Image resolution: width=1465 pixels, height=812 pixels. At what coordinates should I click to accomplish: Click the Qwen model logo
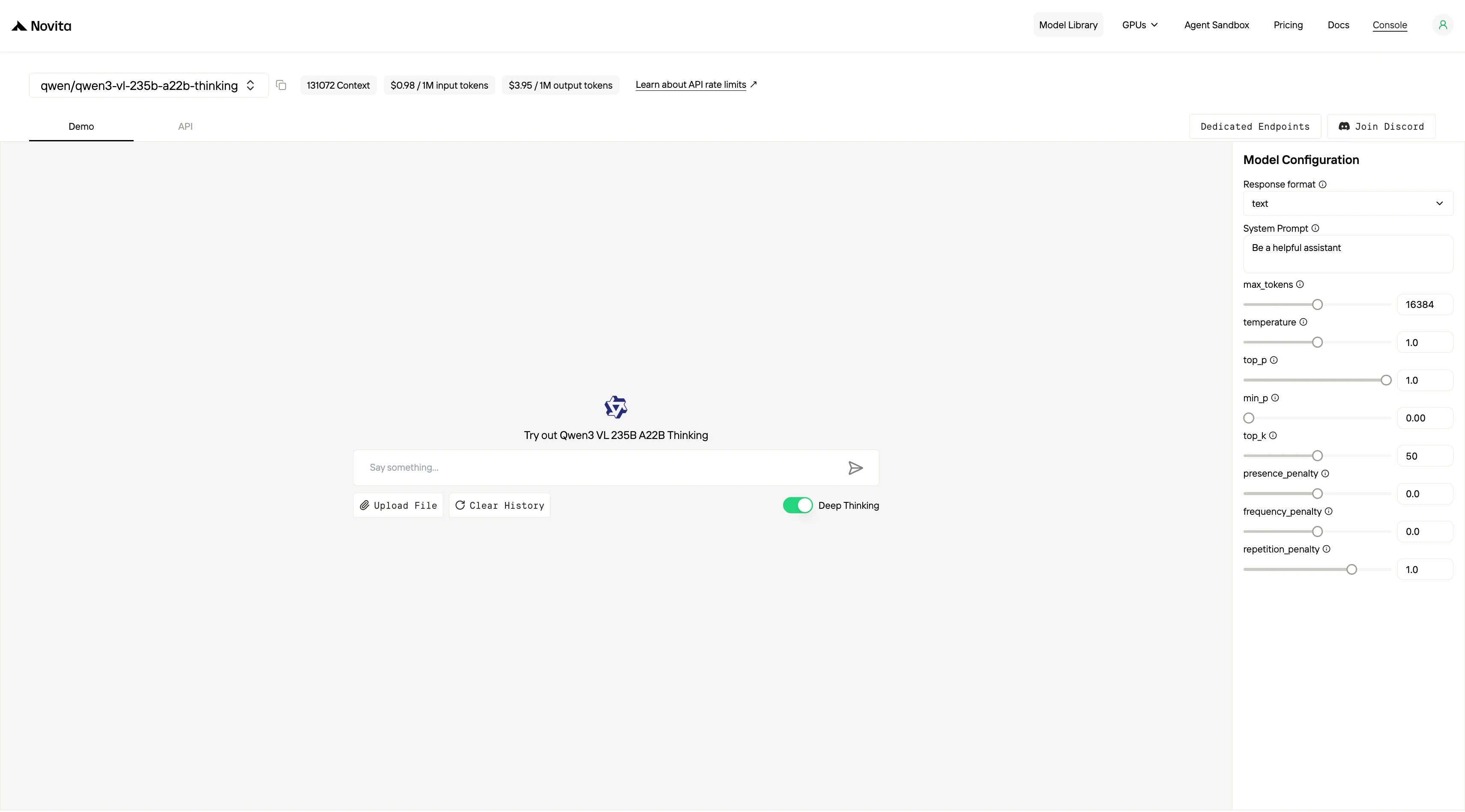coord(616,407)
